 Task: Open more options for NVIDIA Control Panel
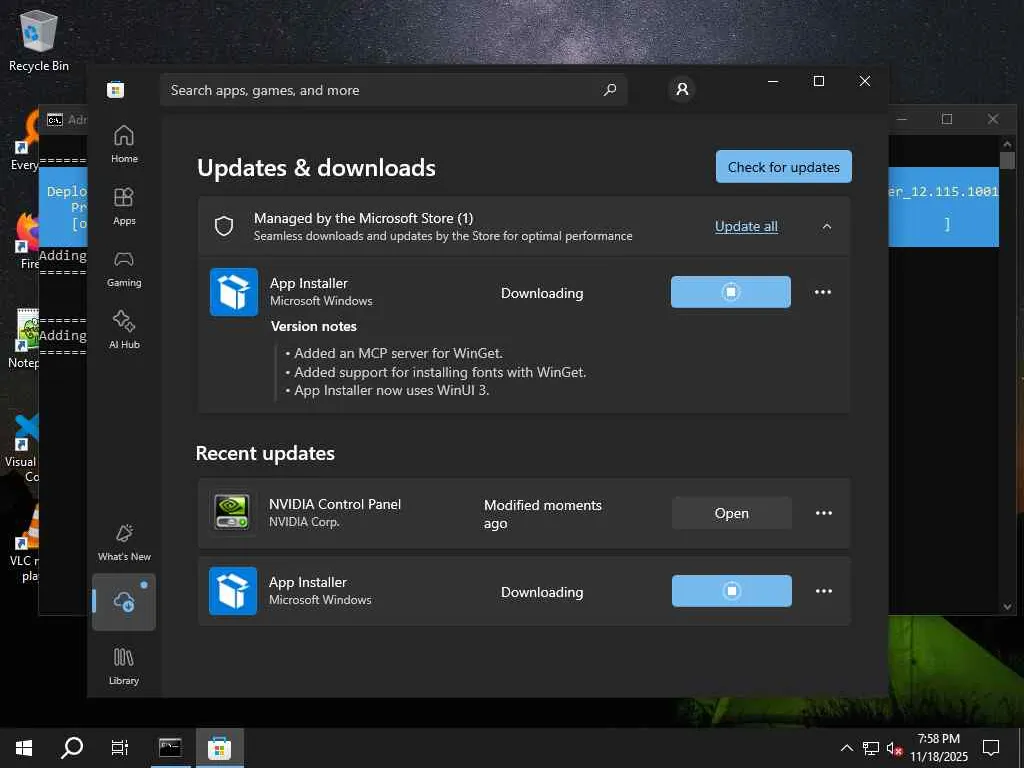pos(824,513)
